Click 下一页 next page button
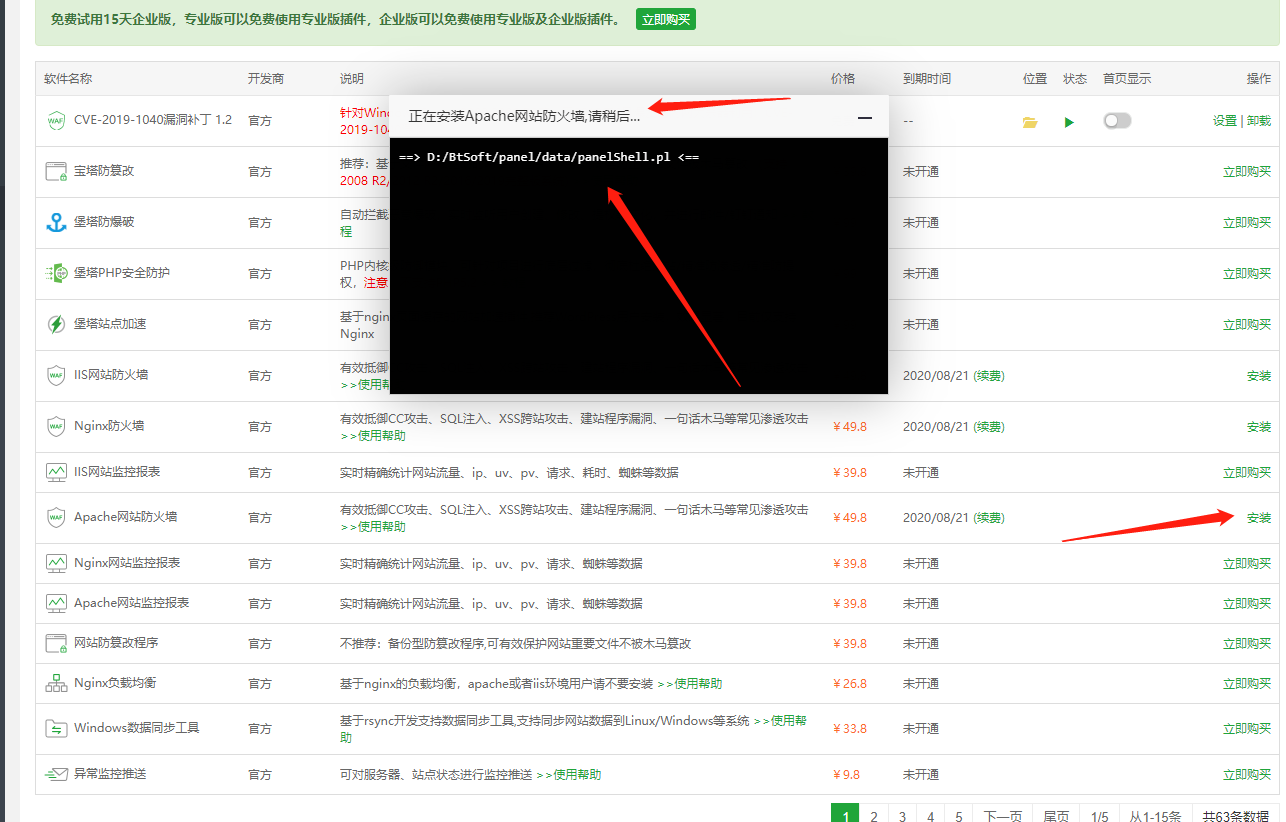1286x822 pixels. tap(1003, 815)
